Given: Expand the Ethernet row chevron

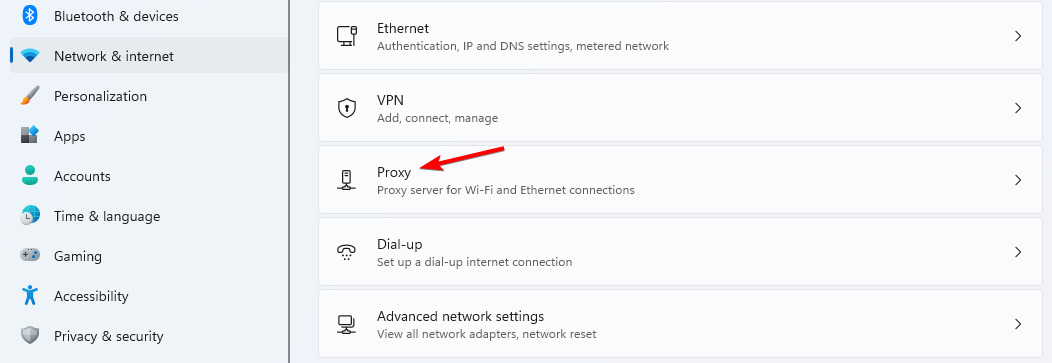Looking at the screenshot, I should (1018, 36).
